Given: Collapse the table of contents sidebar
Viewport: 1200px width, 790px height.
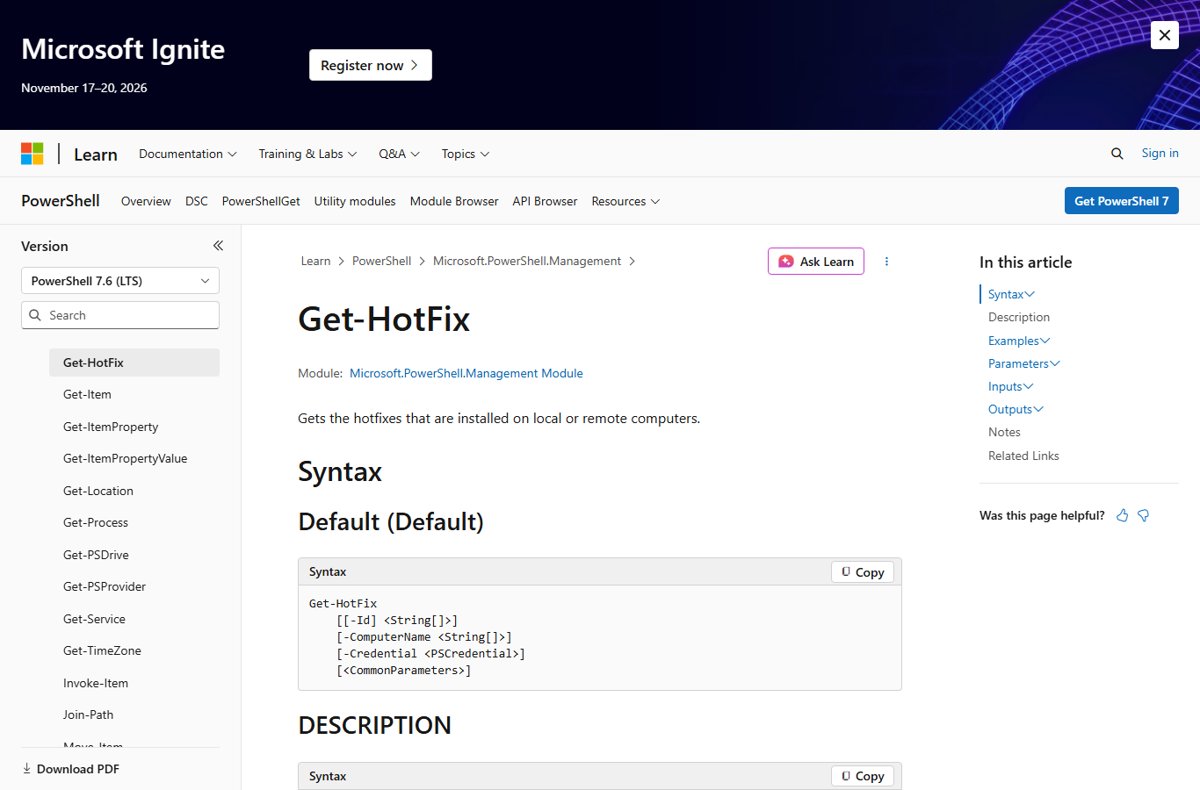Looking at the screenshot, I should point(218,246).
